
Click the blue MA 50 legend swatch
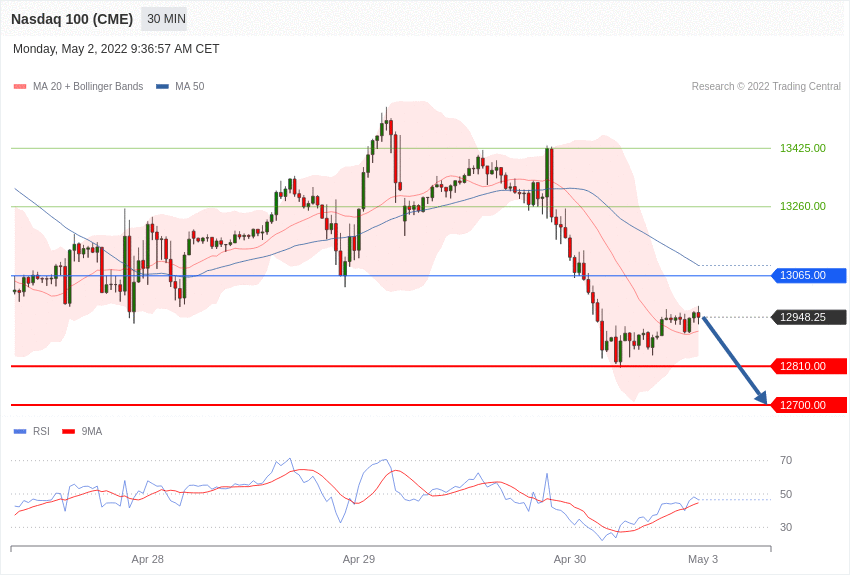(163, 87)
